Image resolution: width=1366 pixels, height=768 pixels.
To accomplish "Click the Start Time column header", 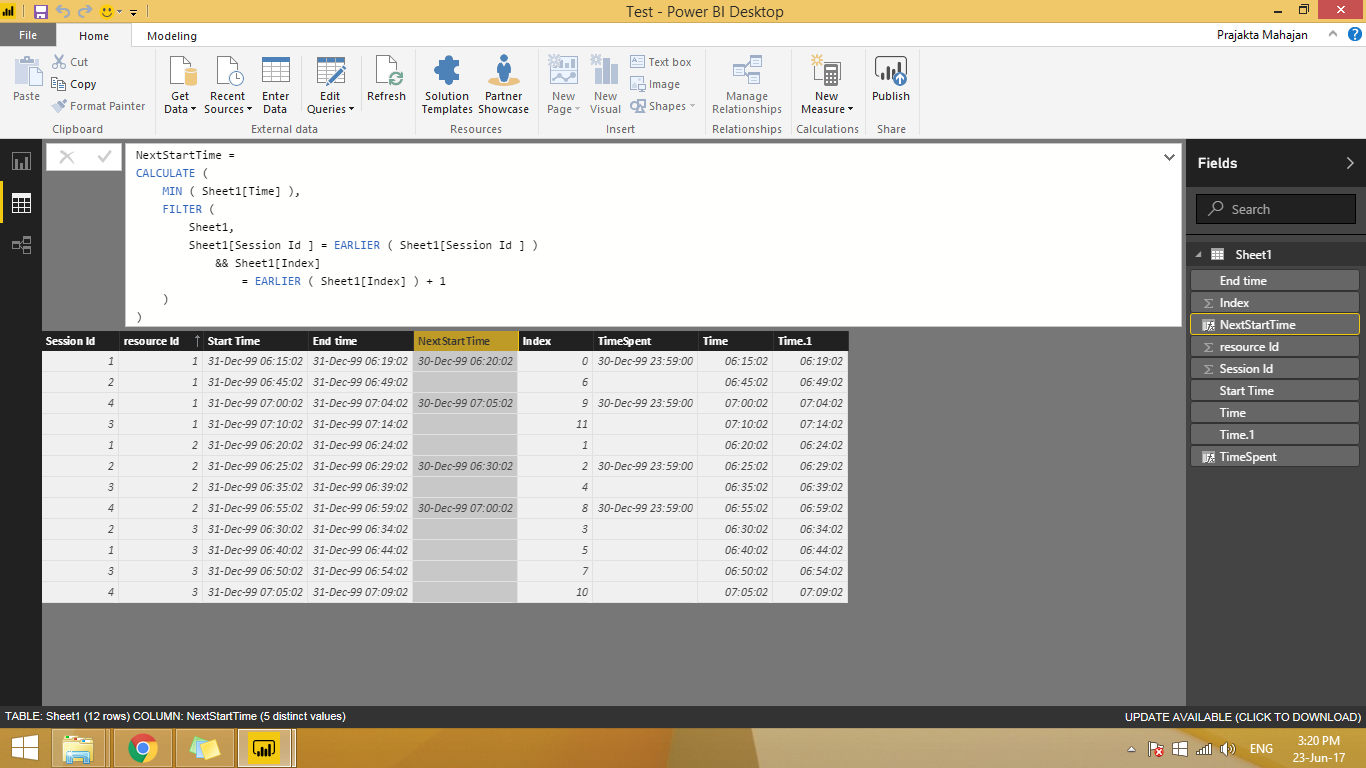I will (255, 341).
